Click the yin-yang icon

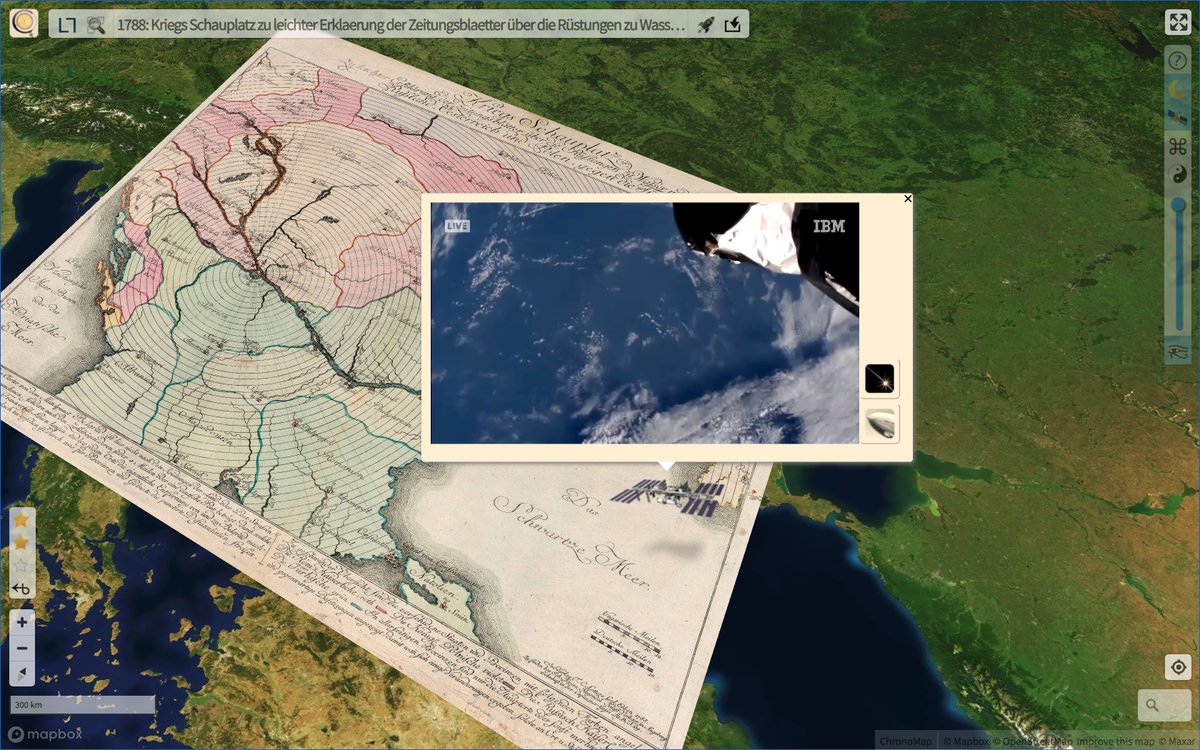click(1178, 175)
